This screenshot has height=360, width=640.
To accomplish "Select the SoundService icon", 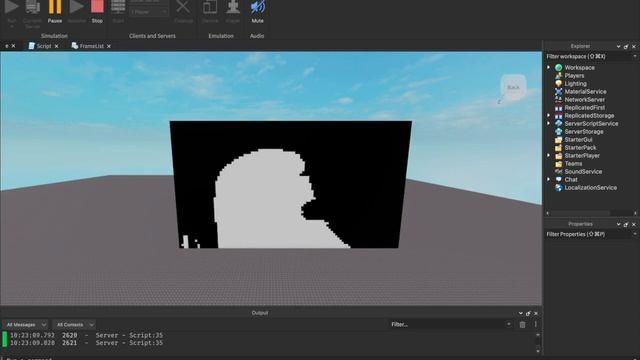I will tap(558, 171).
